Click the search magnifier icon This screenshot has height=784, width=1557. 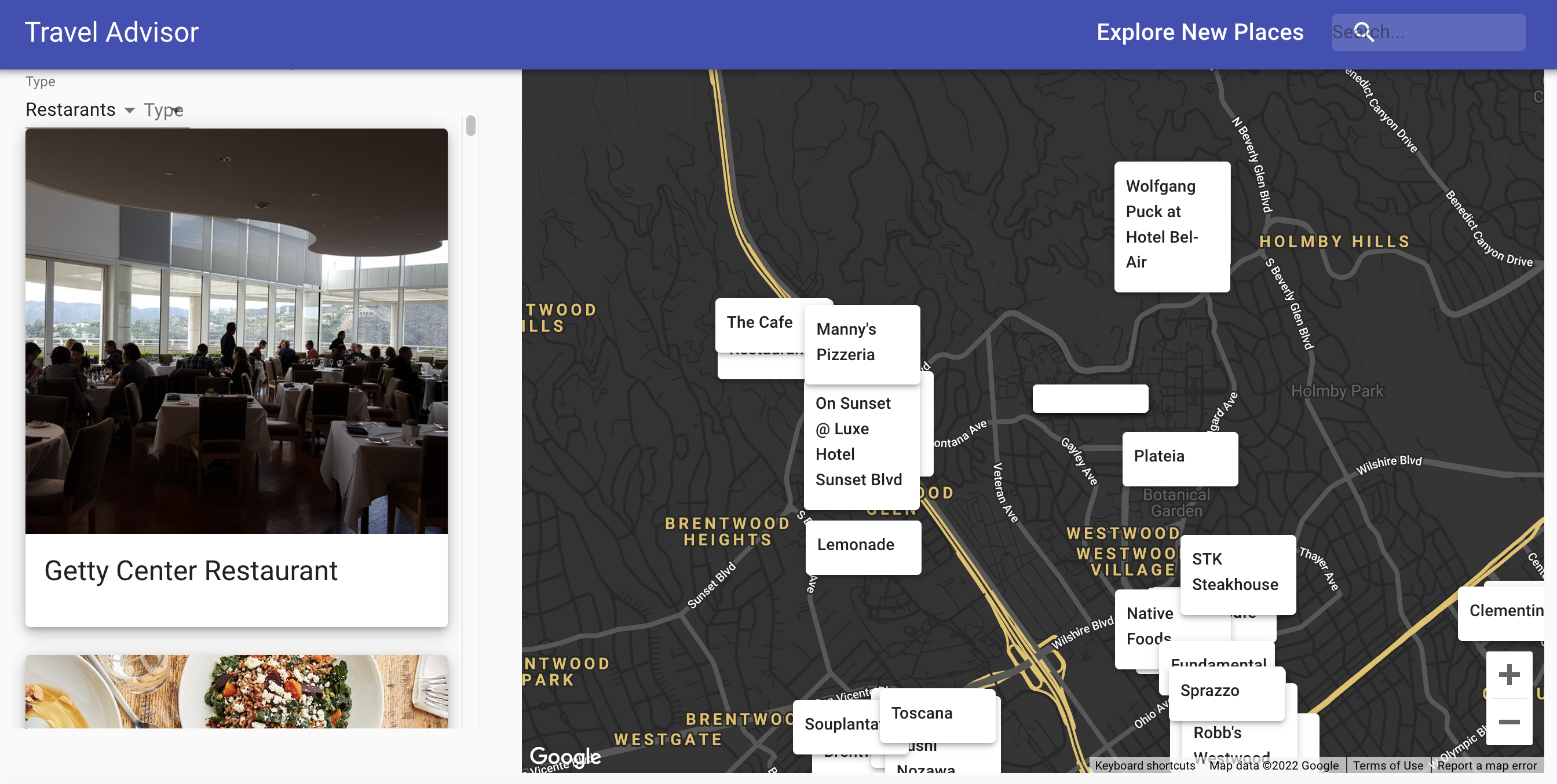point(1364,31)
